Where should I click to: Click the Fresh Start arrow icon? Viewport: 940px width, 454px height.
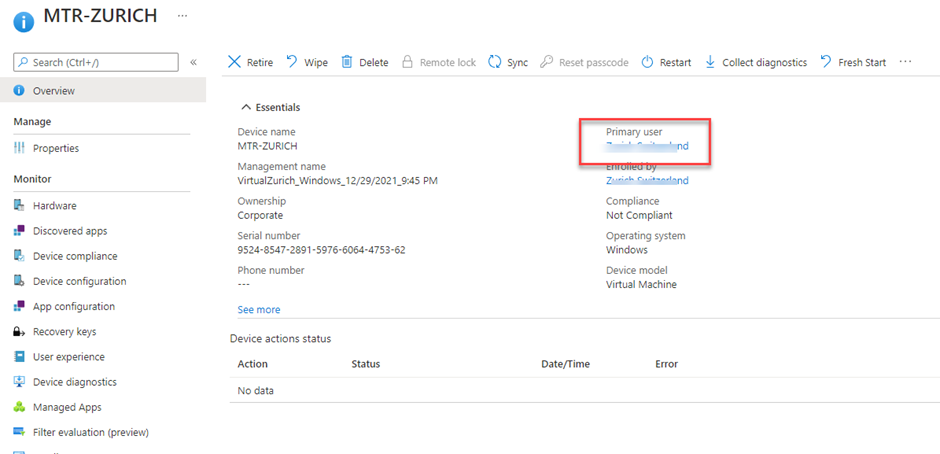tap(825, 62)
